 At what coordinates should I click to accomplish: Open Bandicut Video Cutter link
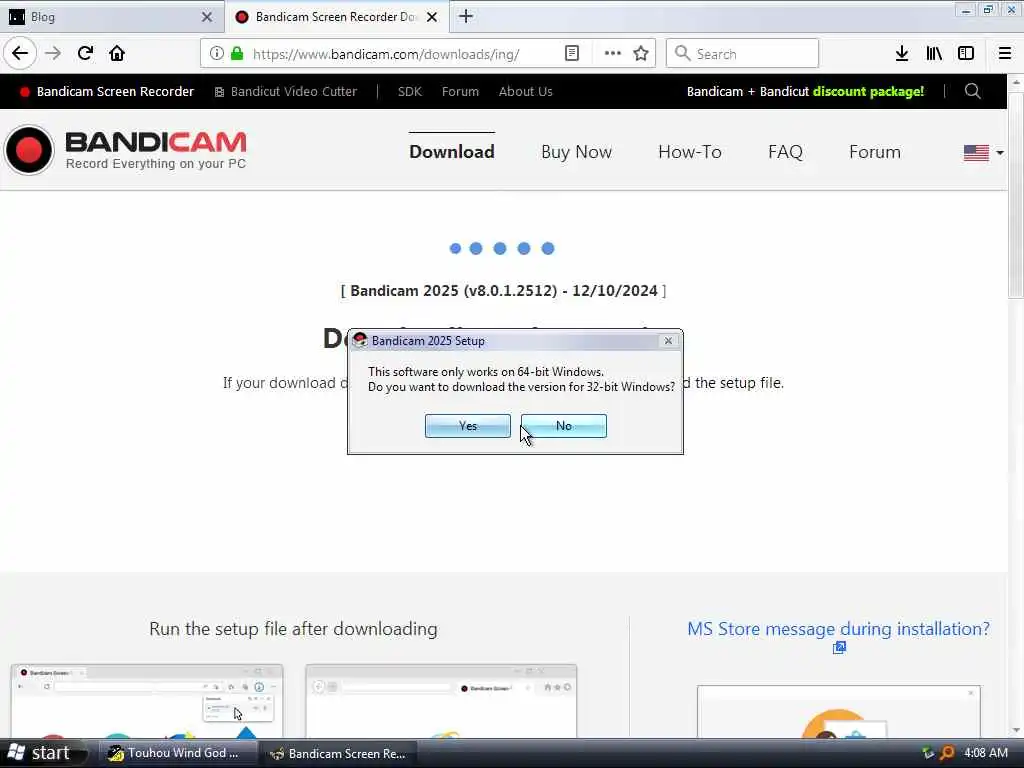coord(286,91)
